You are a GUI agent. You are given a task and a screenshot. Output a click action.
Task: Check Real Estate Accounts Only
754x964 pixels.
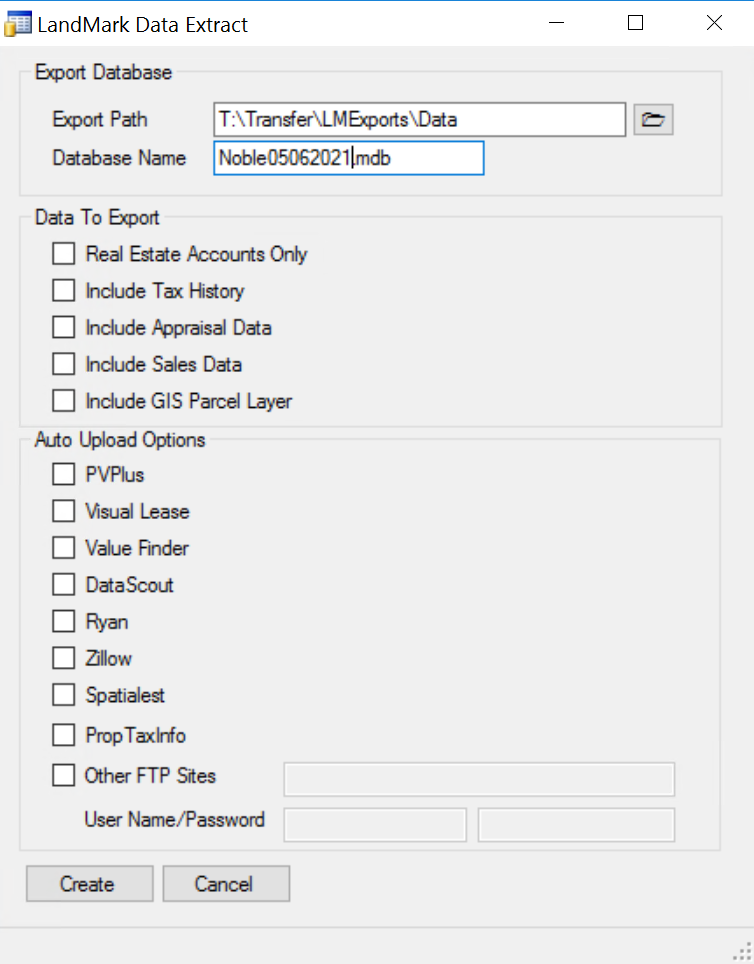64,254
